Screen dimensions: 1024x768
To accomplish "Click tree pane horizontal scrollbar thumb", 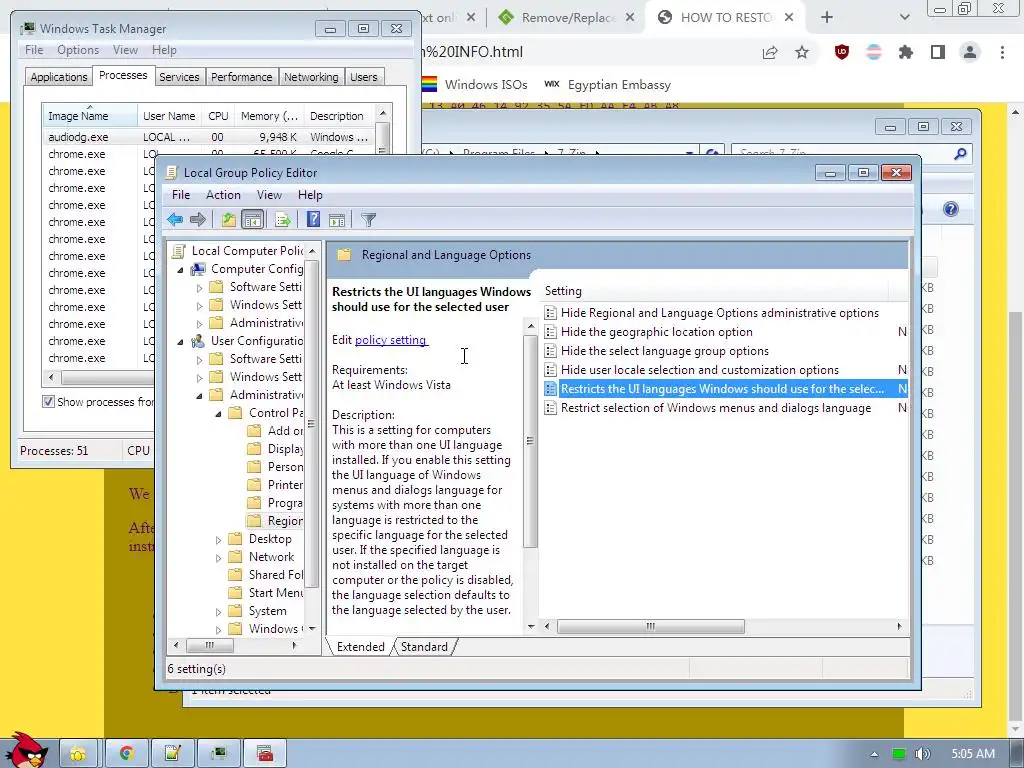I will (x=210, y=646).
